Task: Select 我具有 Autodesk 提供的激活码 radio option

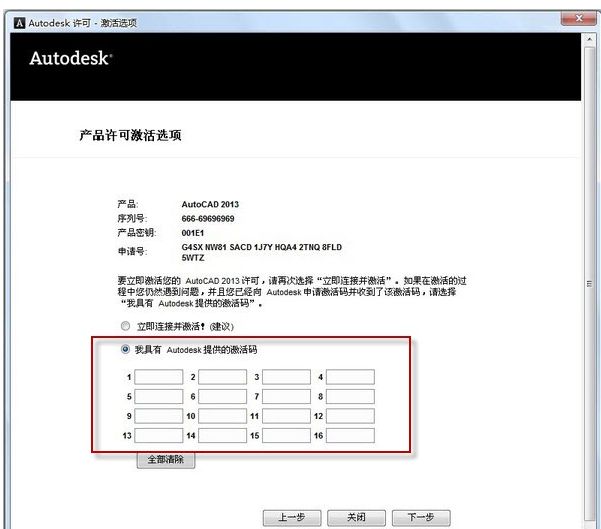Action: pos(125,349)
